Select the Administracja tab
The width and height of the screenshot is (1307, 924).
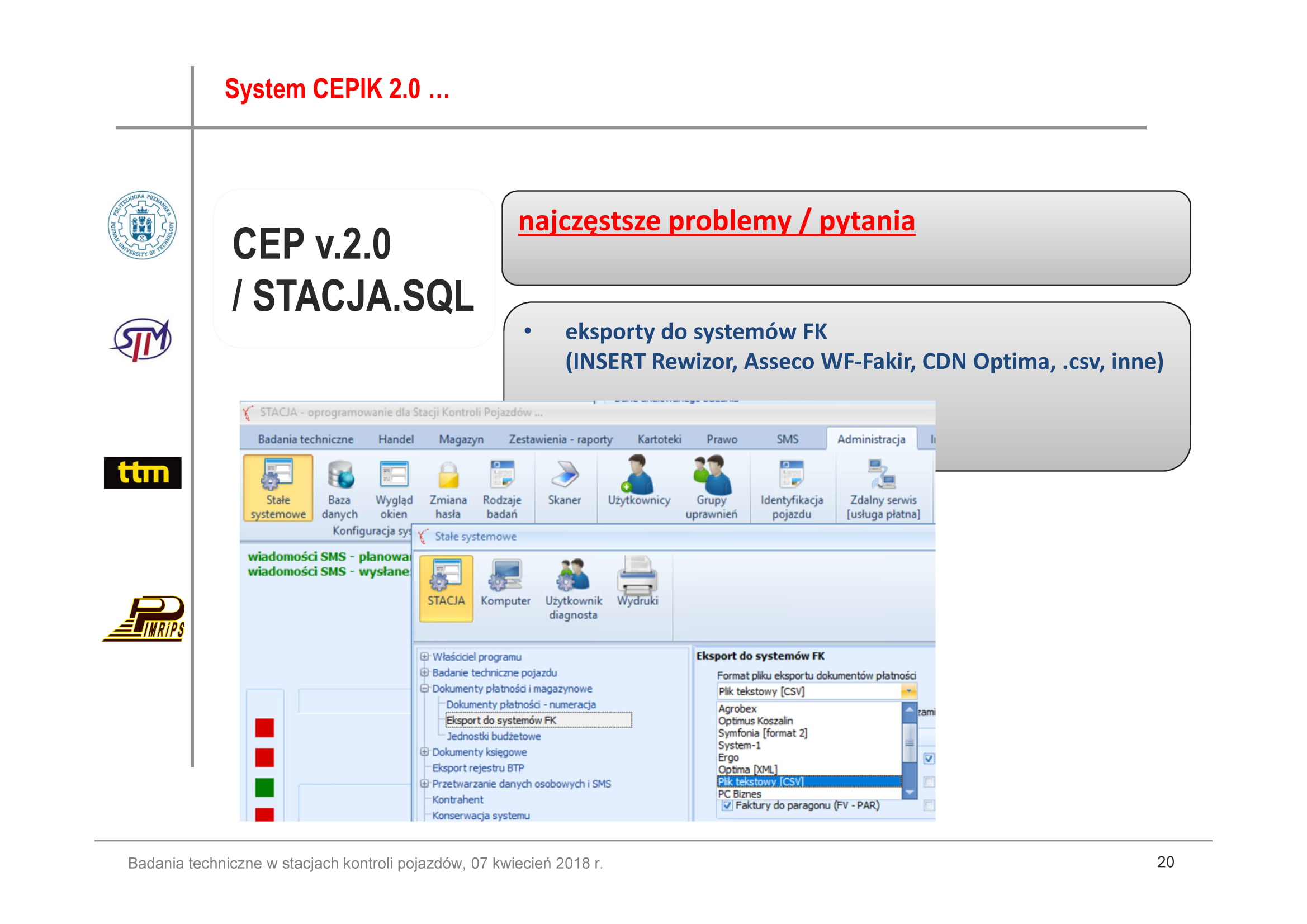click(871, 439)
